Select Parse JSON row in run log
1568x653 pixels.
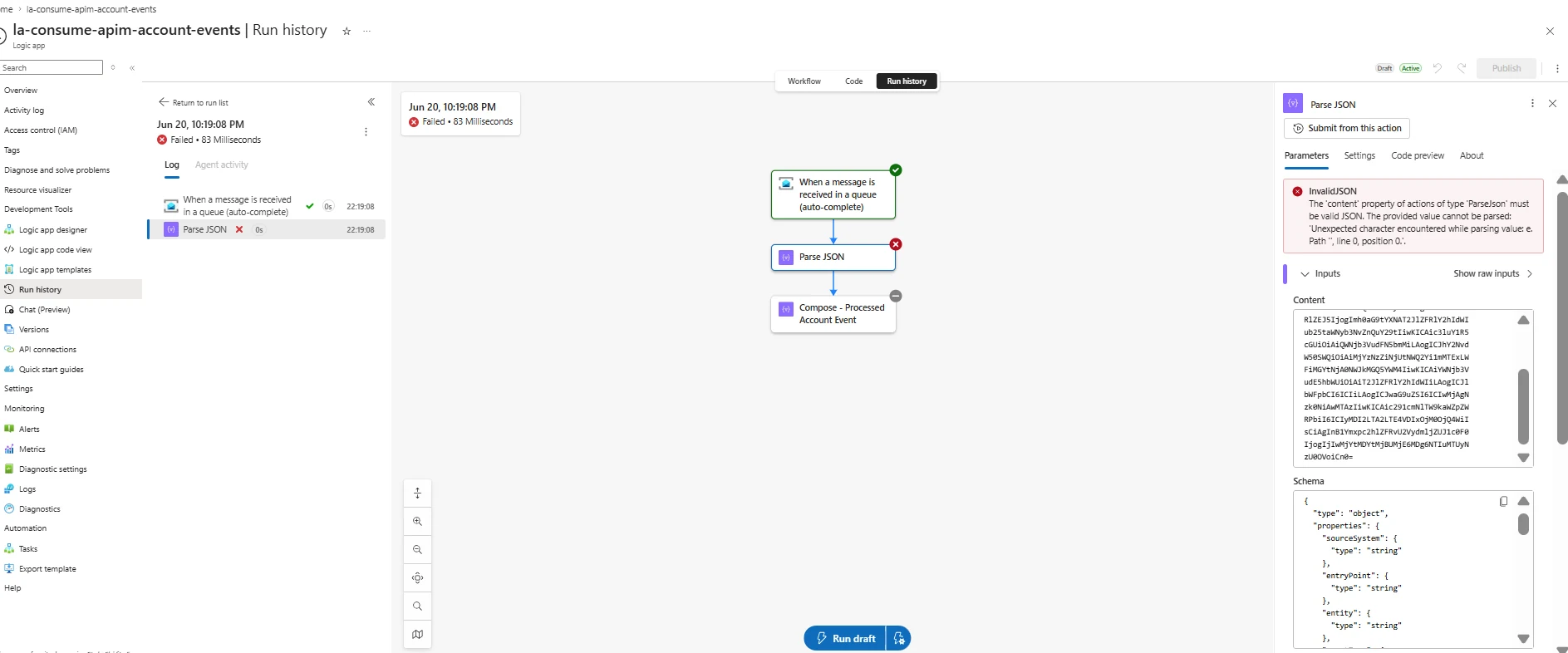click(268, 230)
